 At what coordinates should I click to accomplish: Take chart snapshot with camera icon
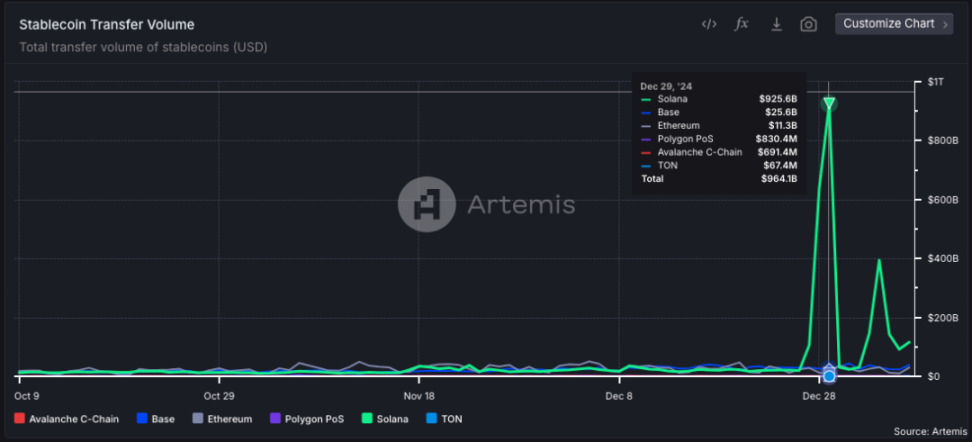point(808,24)
